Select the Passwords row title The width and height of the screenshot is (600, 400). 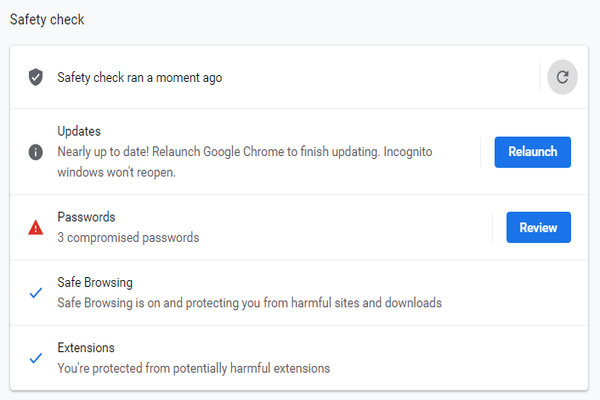[86, 217]
